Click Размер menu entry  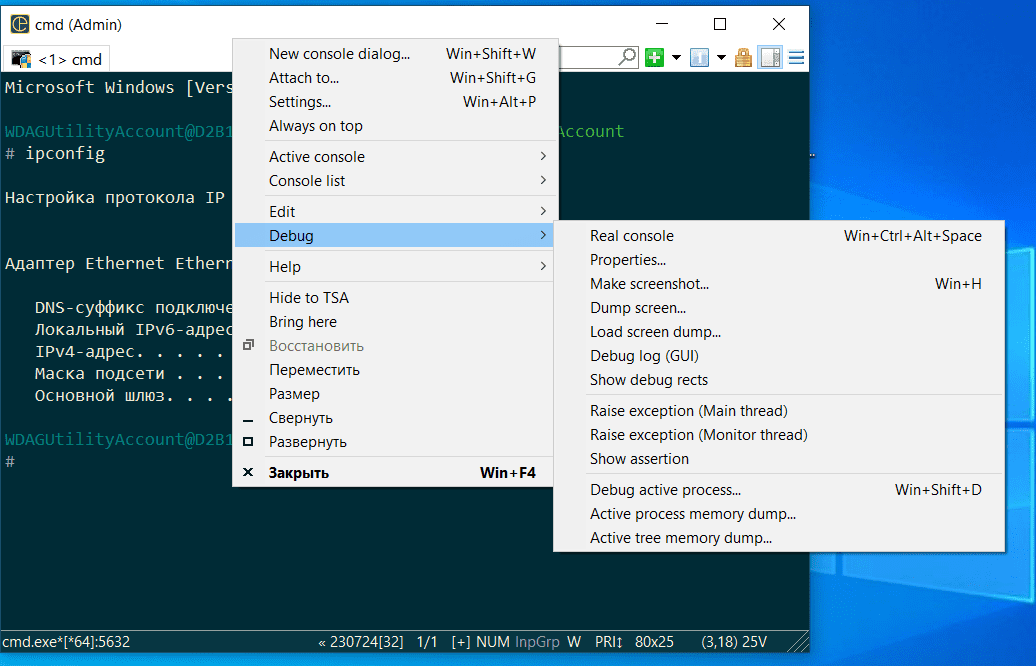pos(395,394)
